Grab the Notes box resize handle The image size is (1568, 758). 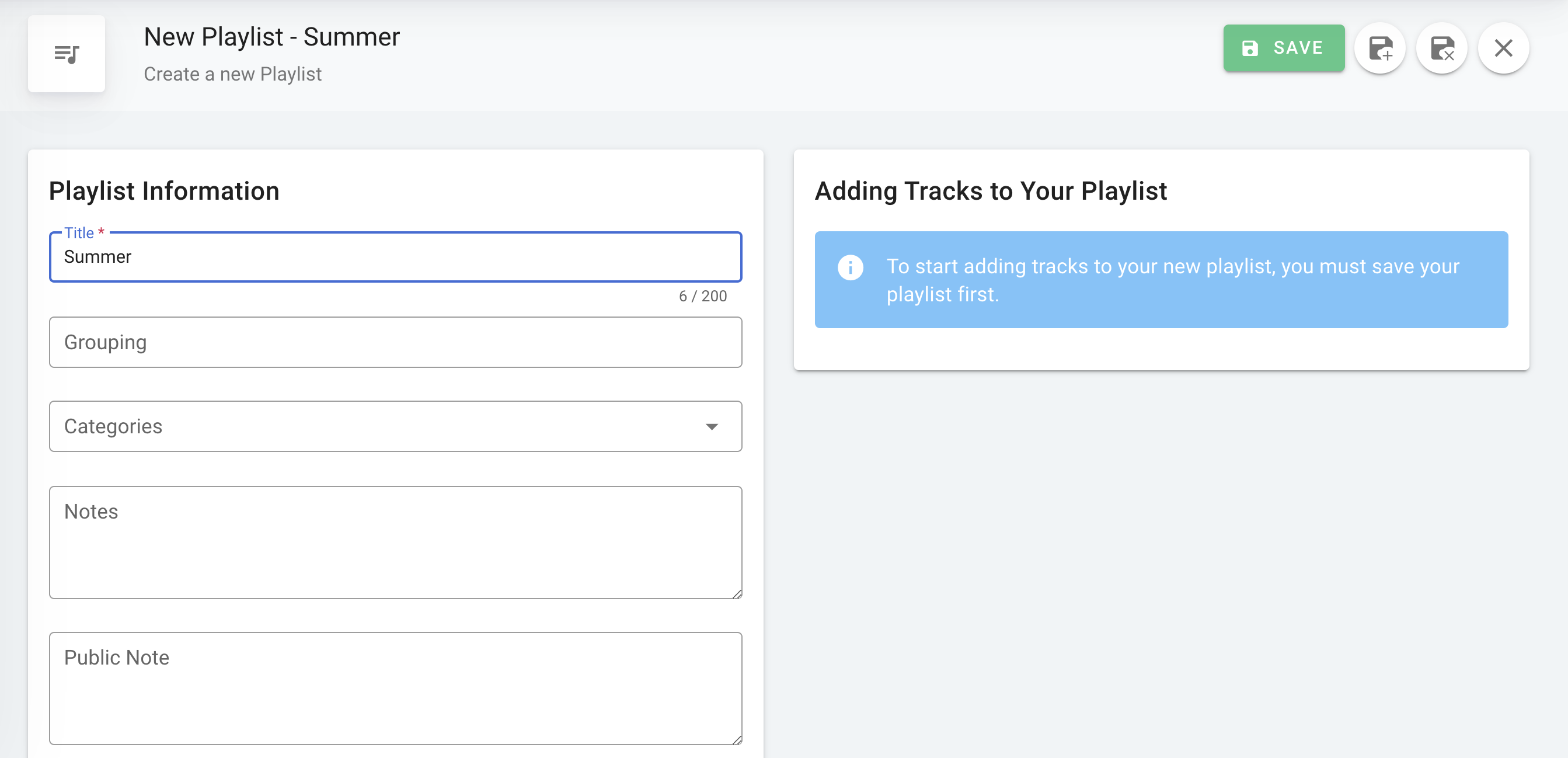(x=737, y=594)
